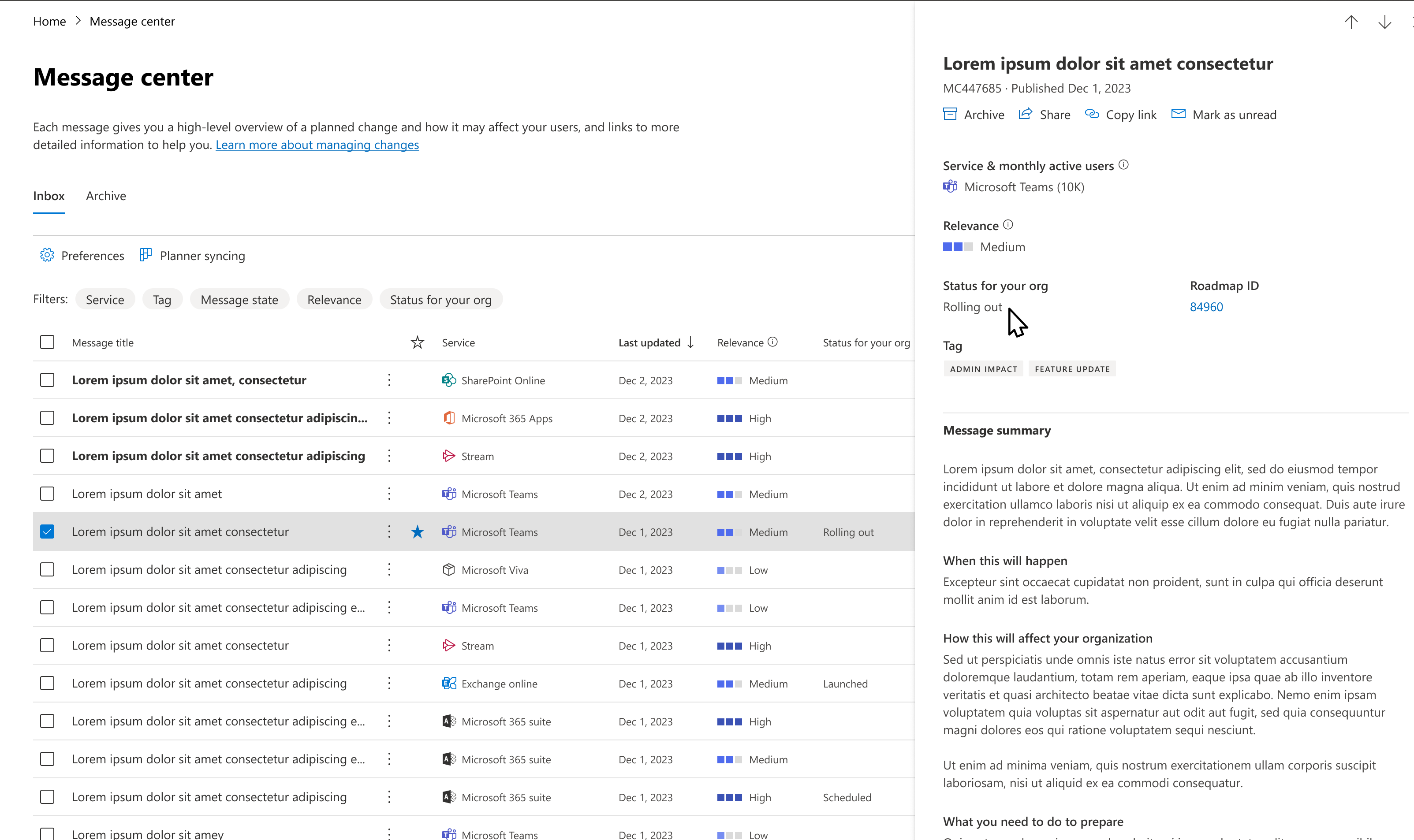Viewport: 1414px width, 840px height.
Task: Open the Inbox tab
Action: tap(47, 195)
